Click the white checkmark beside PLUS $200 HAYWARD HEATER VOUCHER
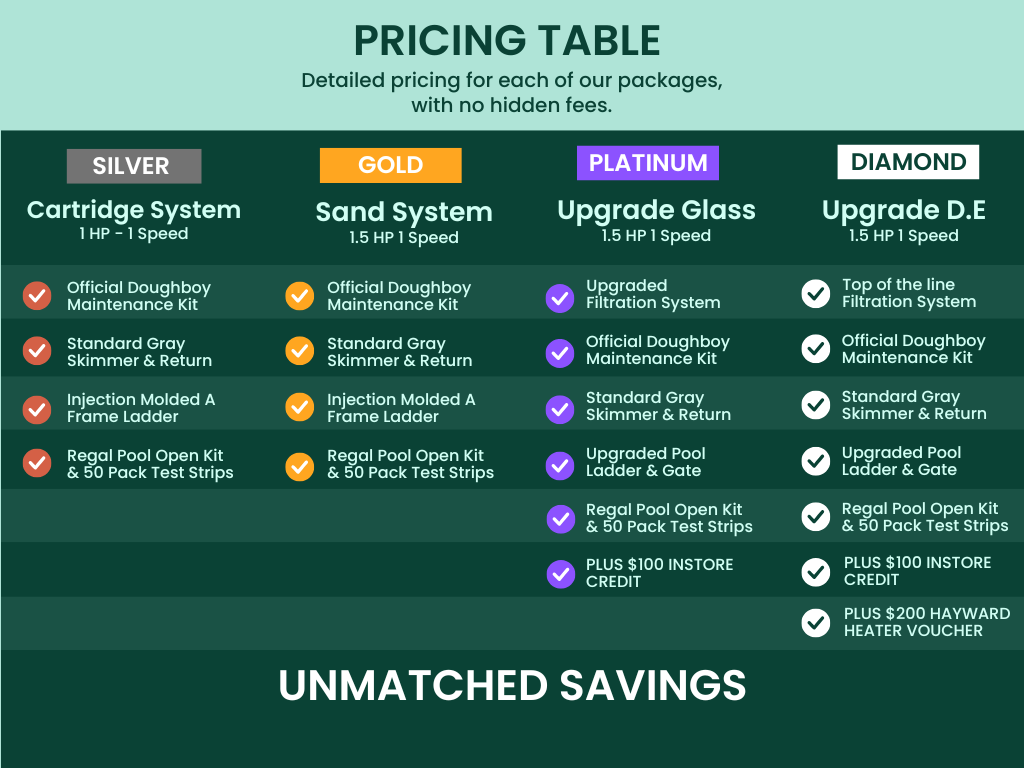 point(816,623)
